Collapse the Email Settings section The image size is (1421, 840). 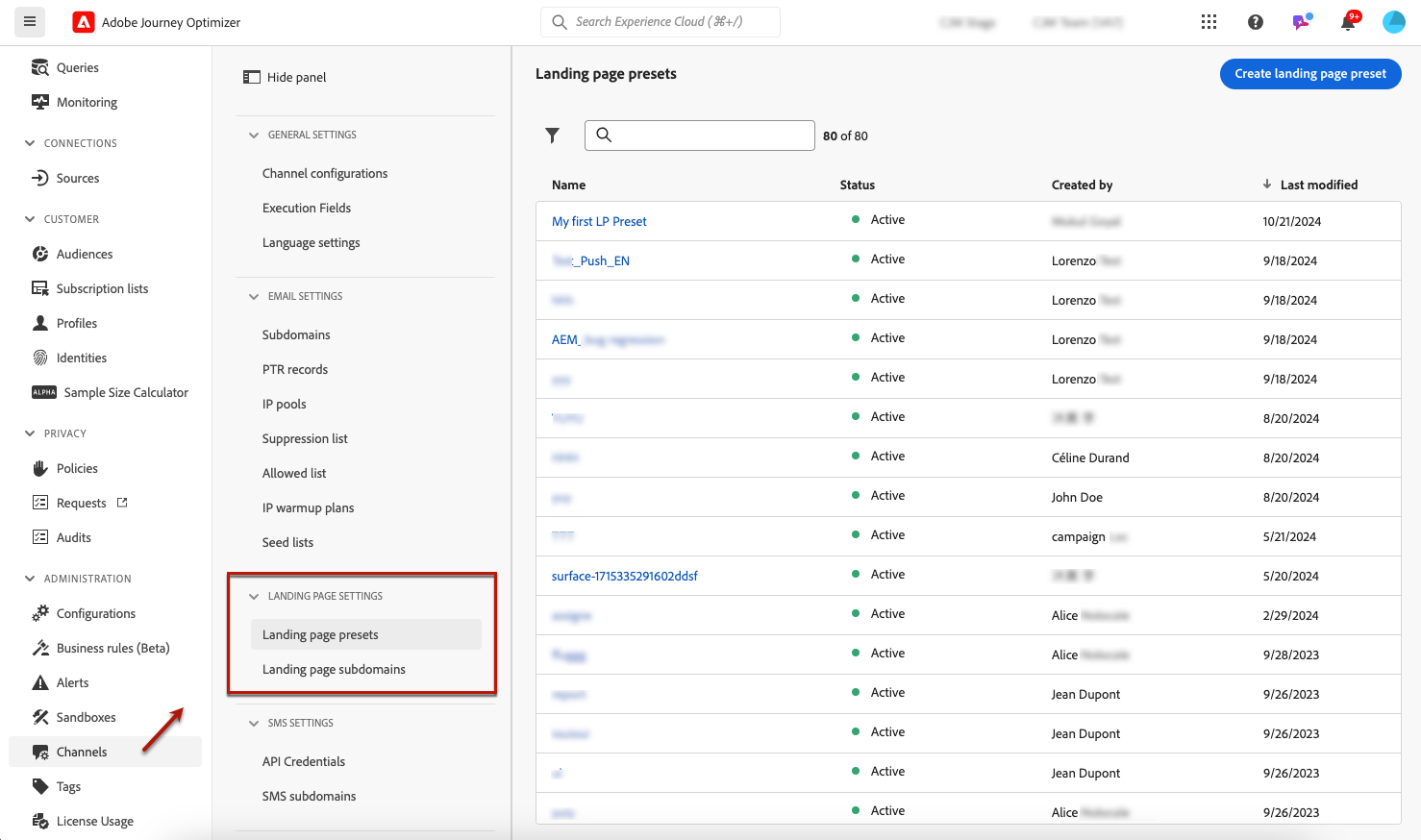tap(254, 297)
